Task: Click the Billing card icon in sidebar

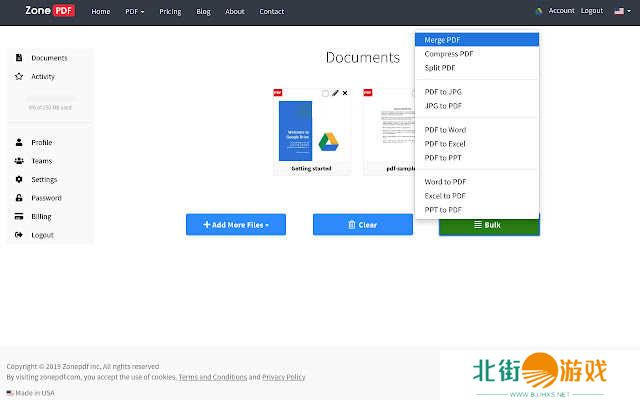Action: tap(19, 216)
